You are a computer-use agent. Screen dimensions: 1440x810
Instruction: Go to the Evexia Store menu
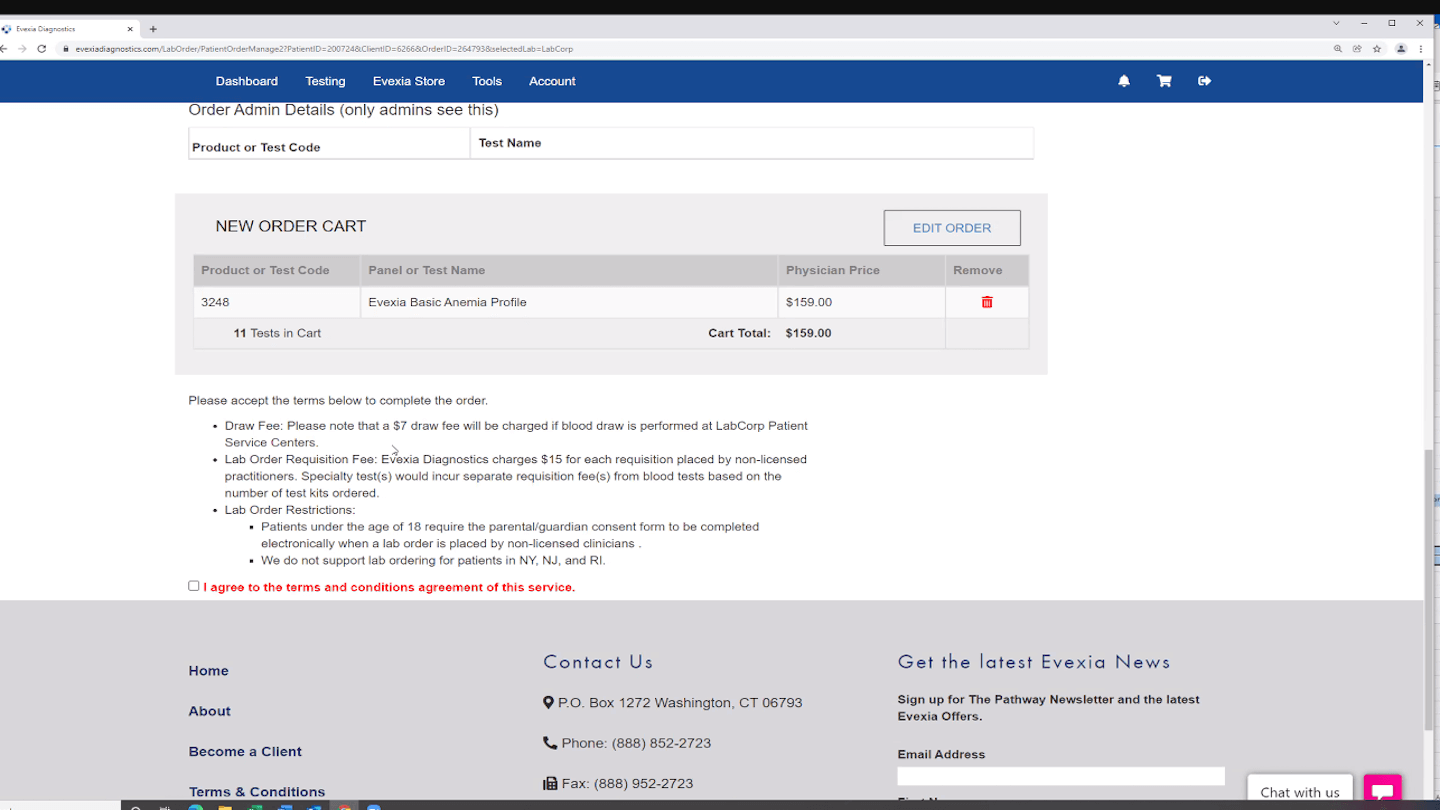pyautogui.click(x=408, y=81)
